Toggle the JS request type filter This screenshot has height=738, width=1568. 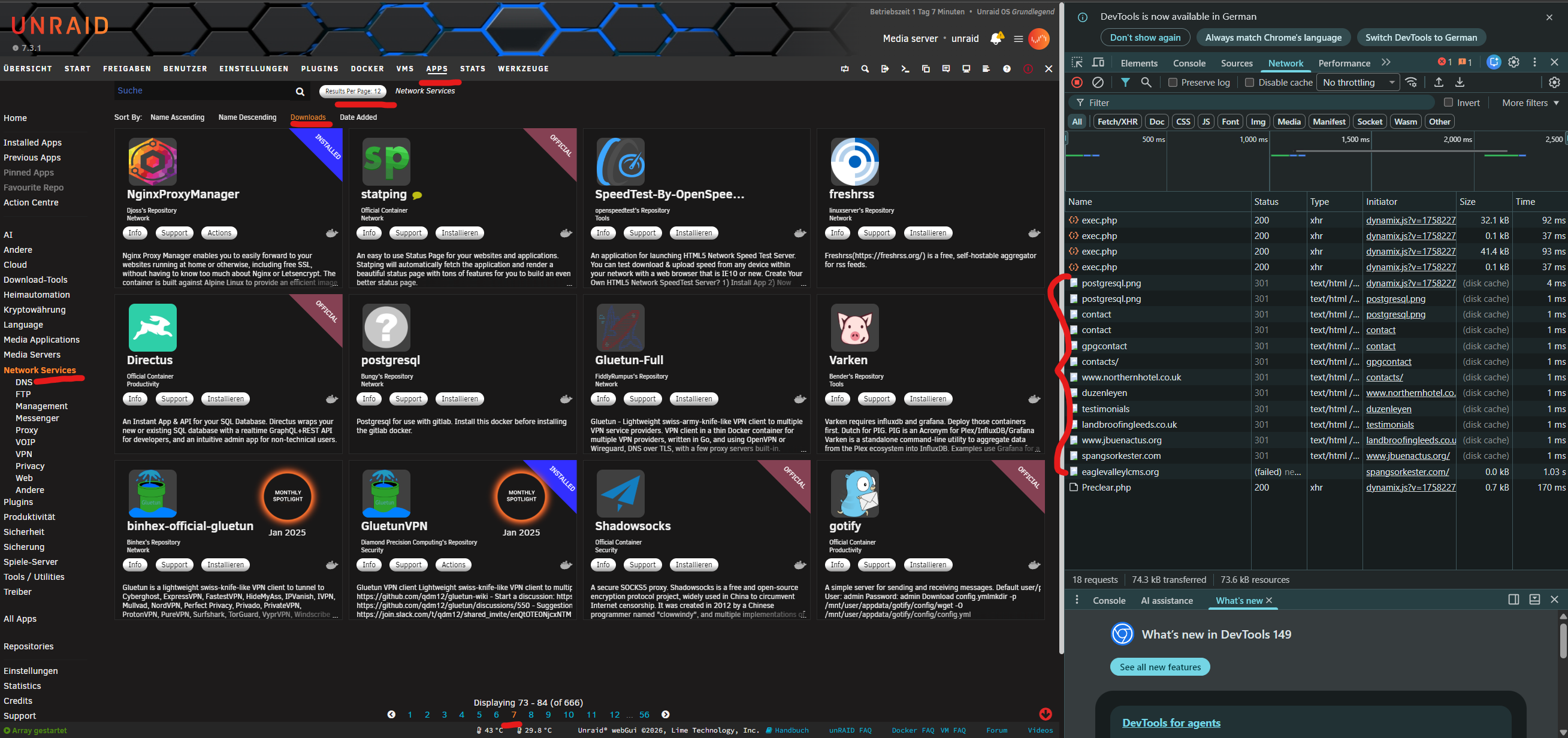[1206, 122]
